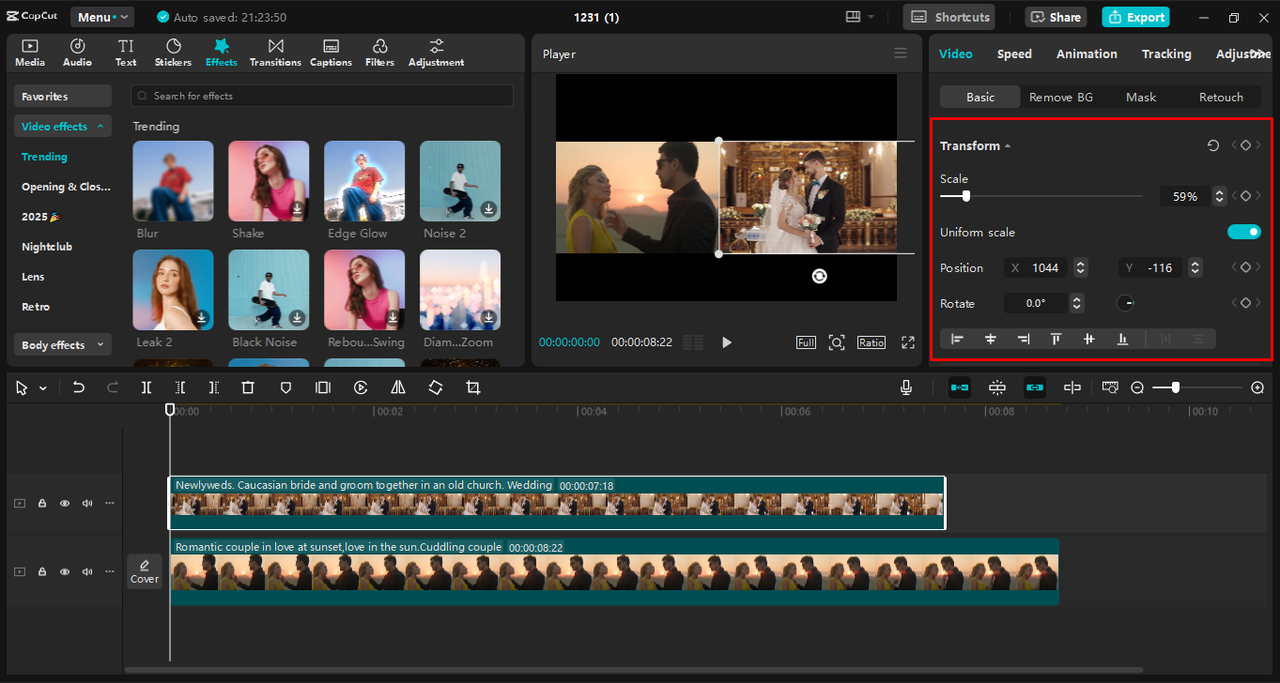Click the align left icon in Transform
This screenshot has width=1280, height=683.
(x=957, y=339)
